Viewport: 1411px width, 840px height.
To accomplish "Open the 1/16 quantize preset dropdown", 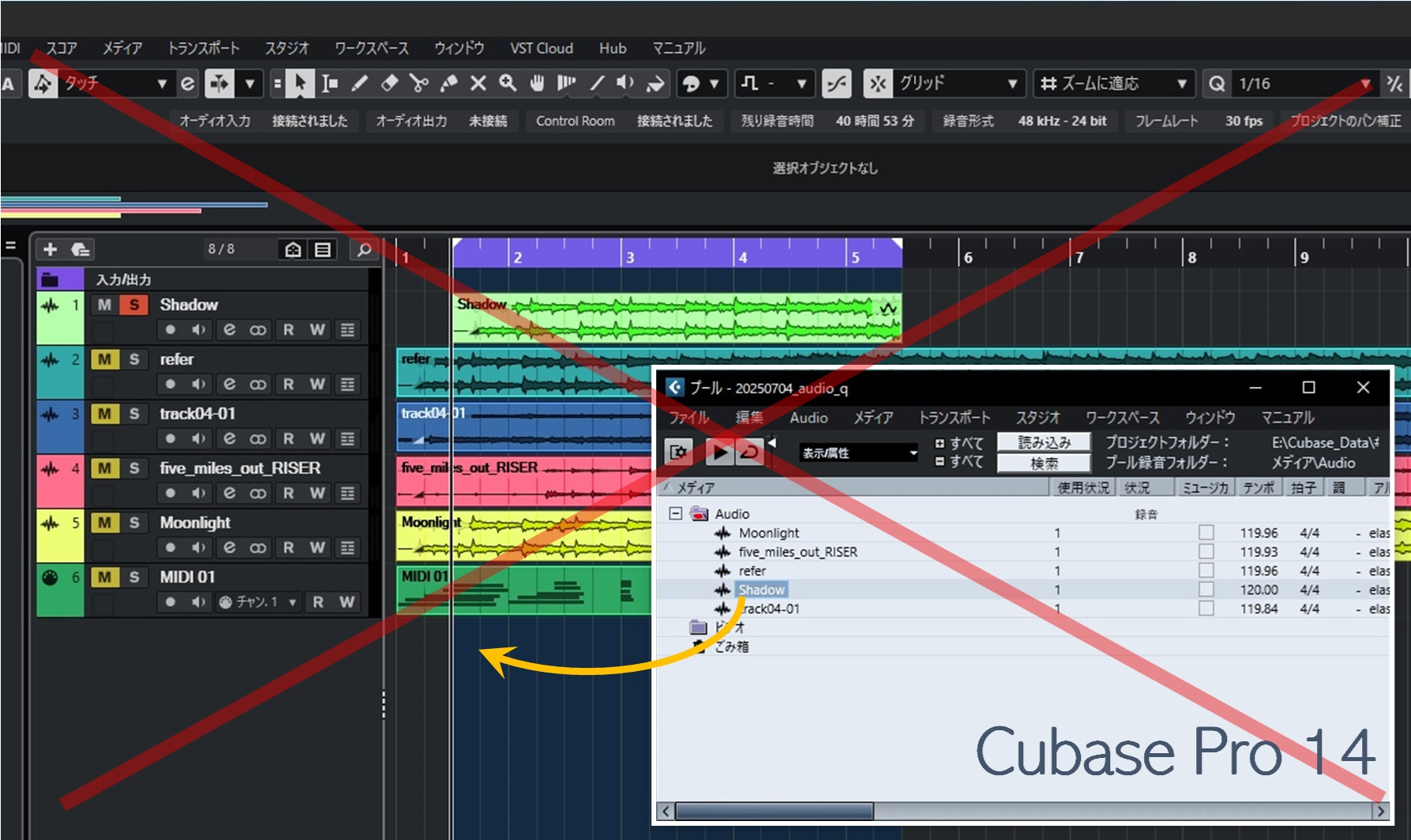I will 1364,84.
